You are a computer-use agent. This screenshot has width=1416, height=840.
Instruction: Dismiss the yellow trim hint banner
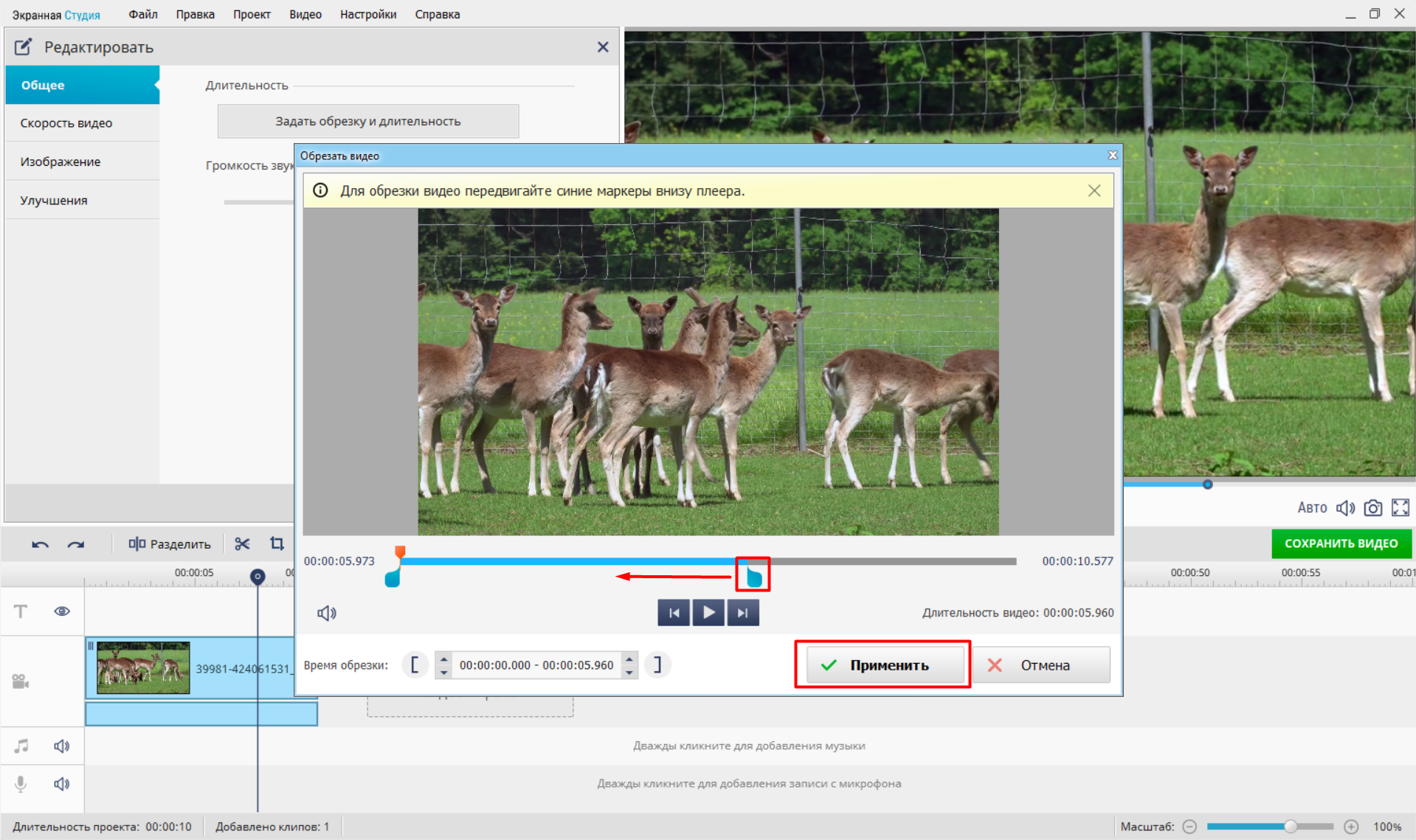[1094, 191]
